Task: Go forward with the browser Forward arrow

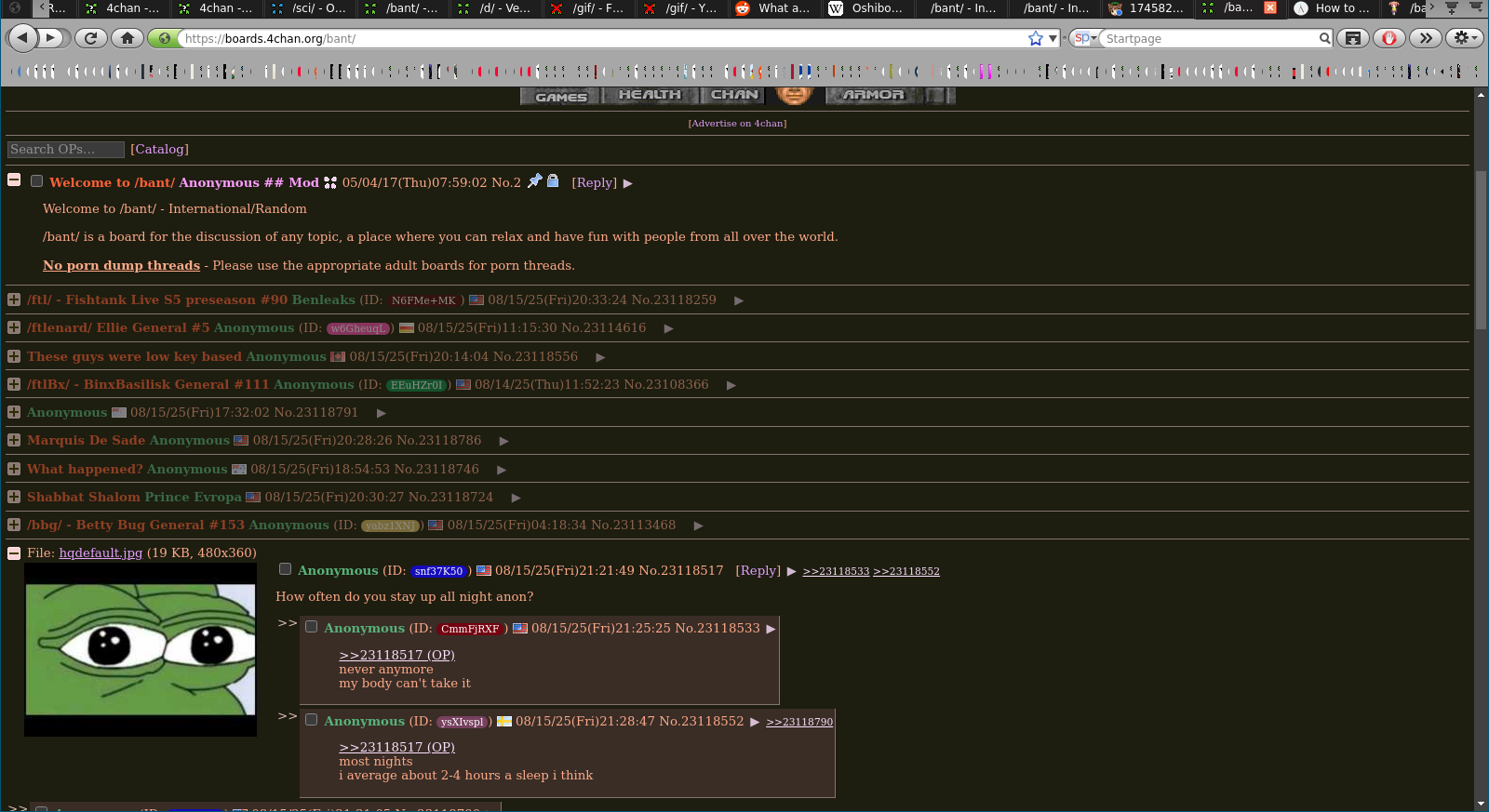Action: pos(52,38)
